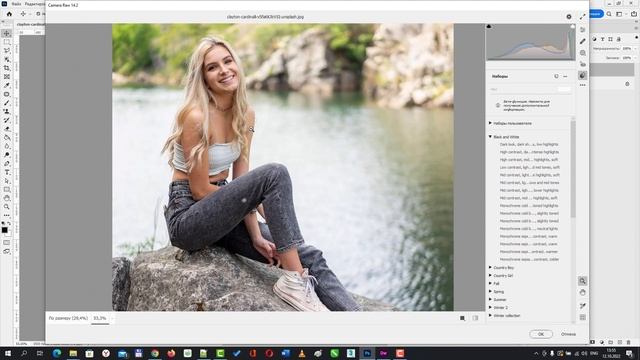Select the History Brush tool
Viewport: 640px width, 360px height.
7,120
